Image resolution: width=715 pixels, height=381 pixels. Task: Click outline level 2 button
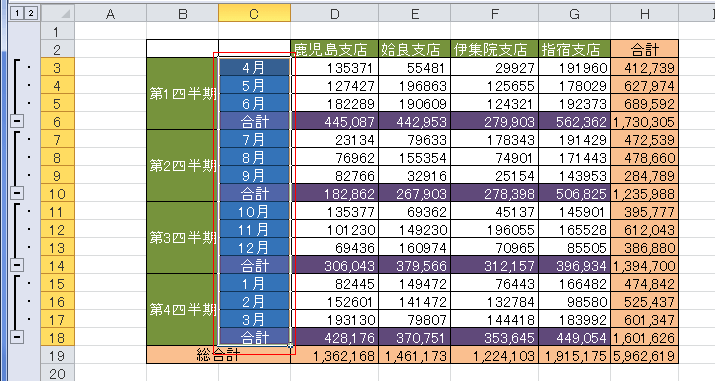click(31, 13)
